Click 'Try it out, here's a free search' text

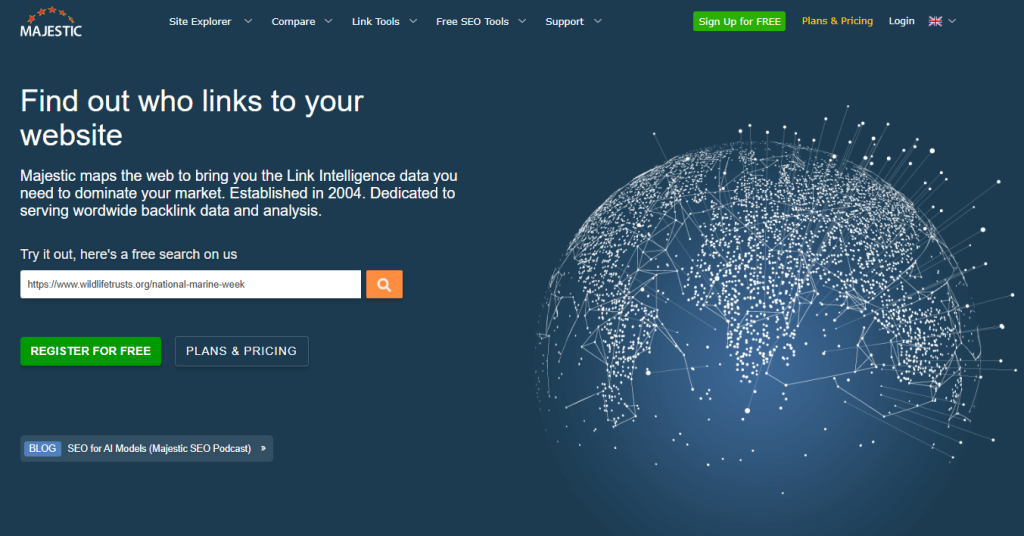point(129,255)
